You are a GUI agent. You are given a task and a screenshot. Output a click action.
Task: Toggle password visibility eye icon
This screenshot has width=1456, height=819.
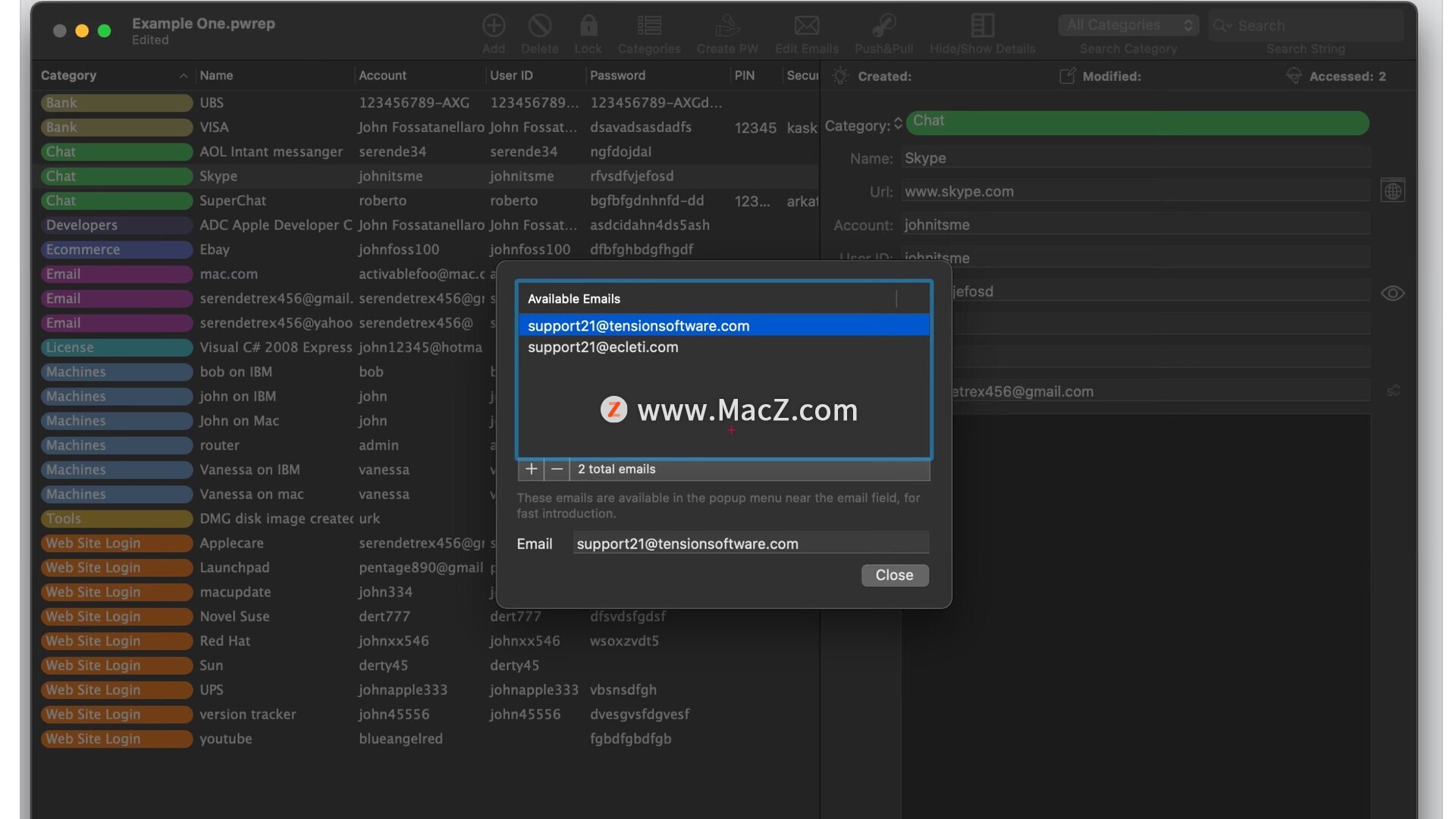pos(1393,293)
